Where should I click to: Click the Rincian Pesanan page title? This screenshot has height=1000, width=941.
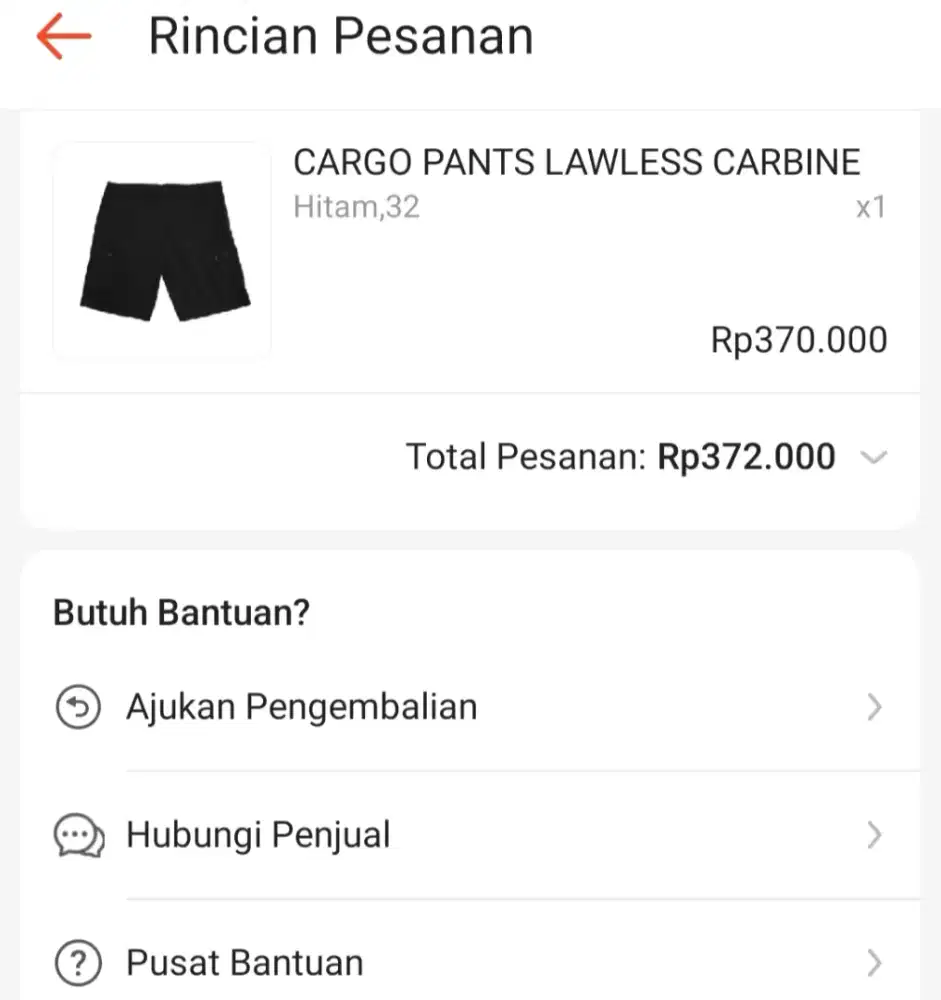[x=340, y=37]
